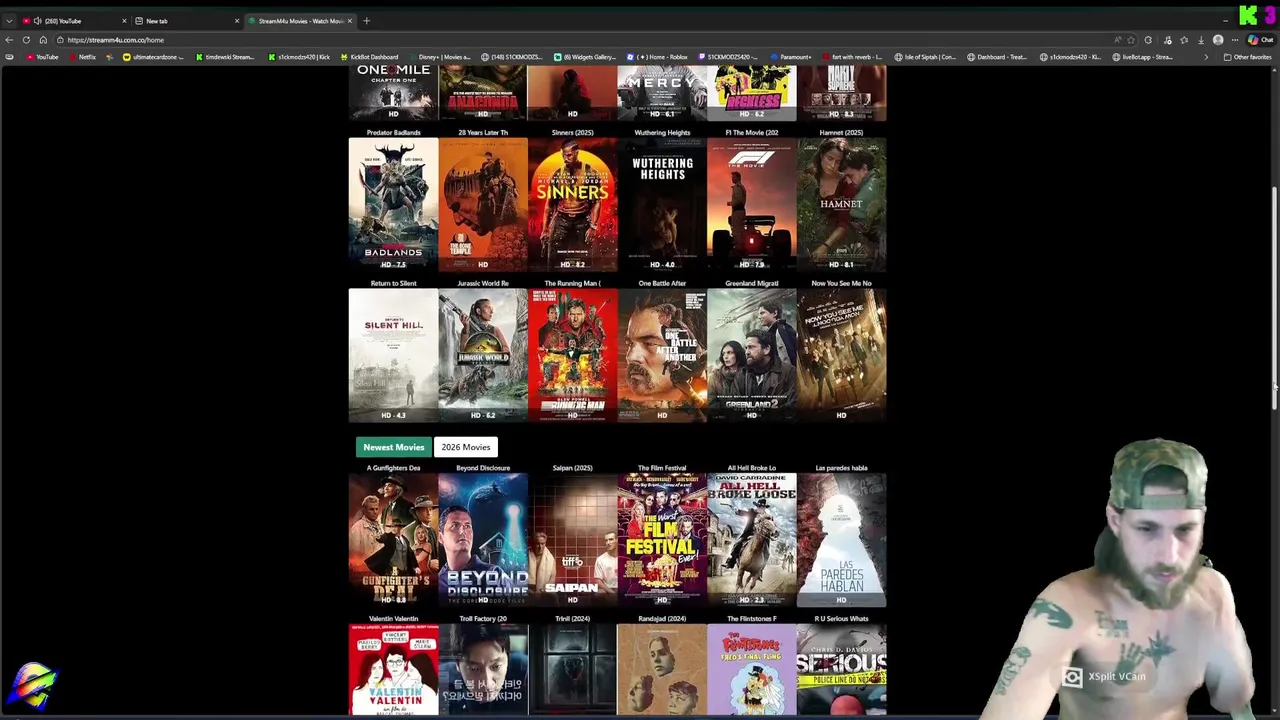Reload the page with refresh icon
This screenshot has width=1280, height=720.
coord(26,40)
